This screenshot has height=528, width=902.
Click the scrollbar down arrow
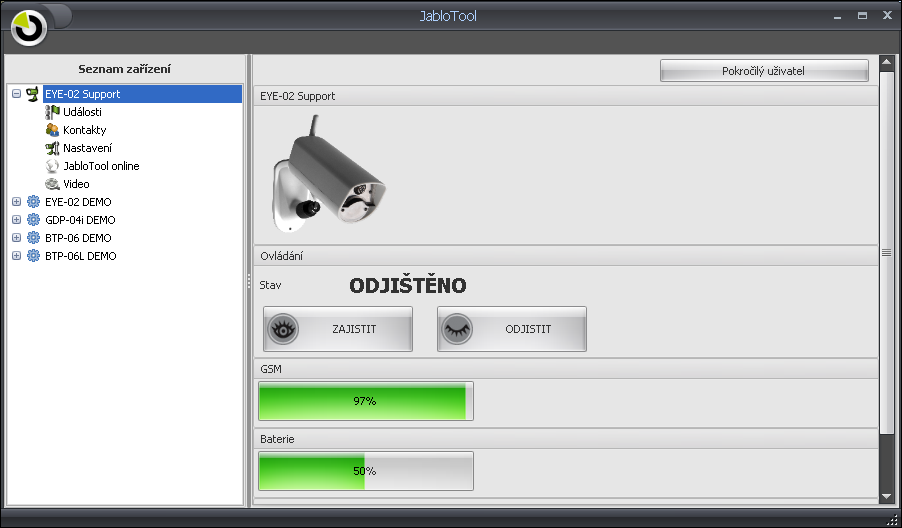tap(886, 496)
